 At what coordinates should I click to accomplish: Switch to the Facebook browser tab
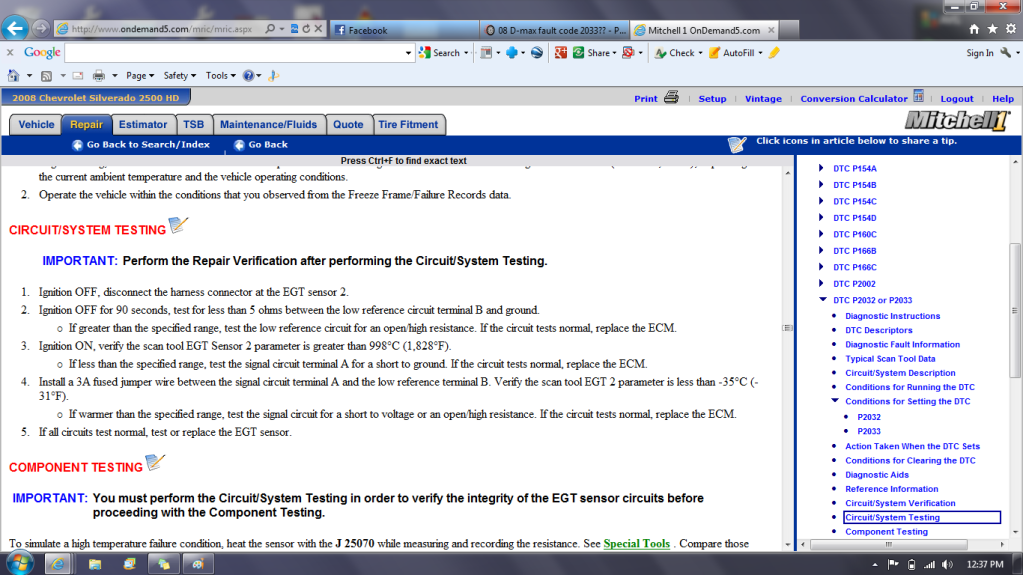coord(405,30)
